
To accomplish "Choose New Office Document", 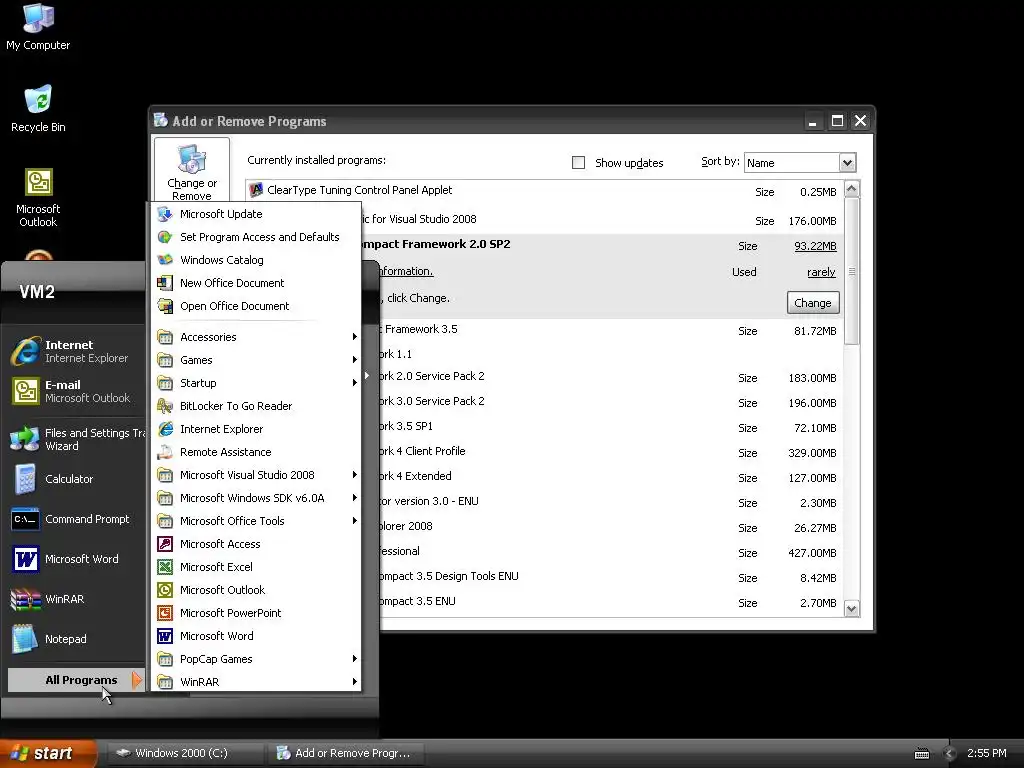I will coord(255,283).
